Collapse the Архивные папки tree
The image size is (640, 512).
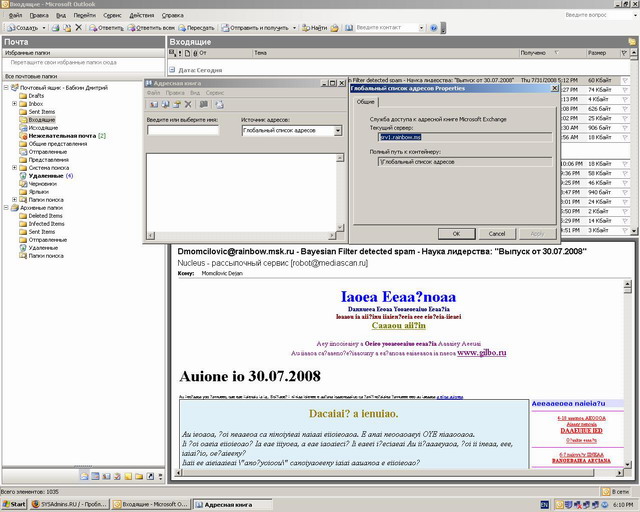pyautogui.click(x=6, y=207)
